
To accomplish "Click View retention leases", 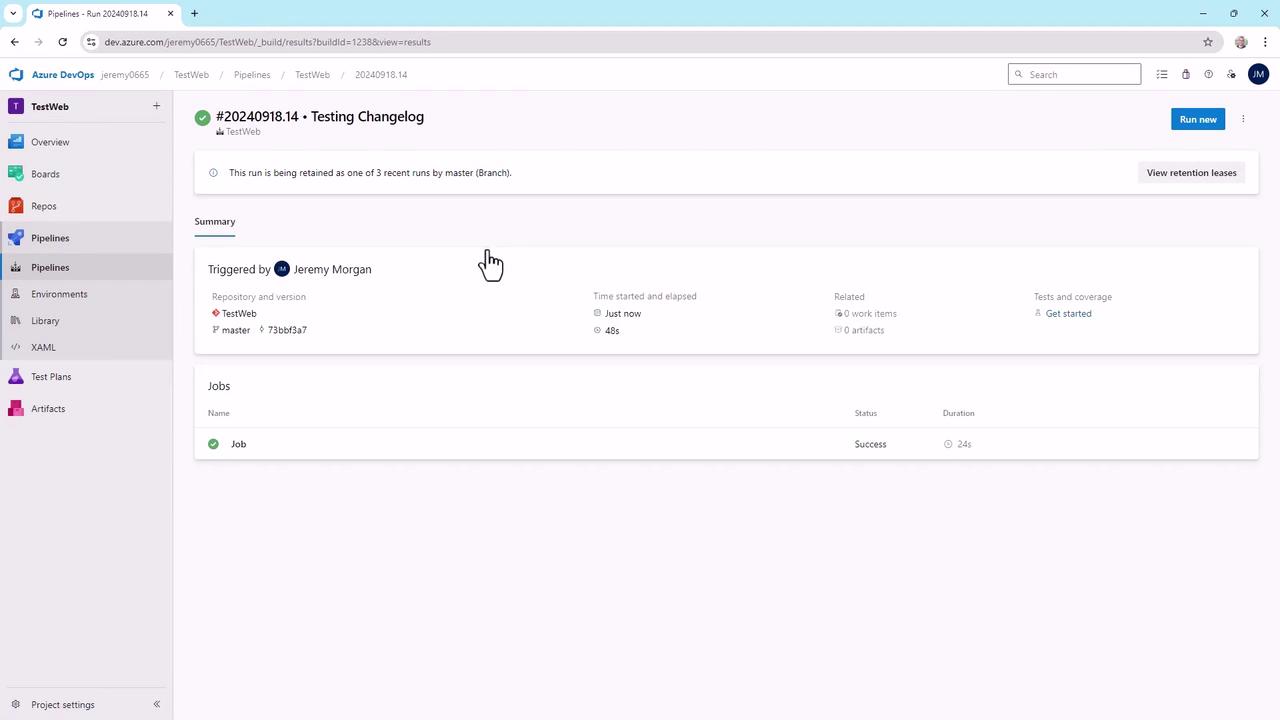I will [1191, 173].
